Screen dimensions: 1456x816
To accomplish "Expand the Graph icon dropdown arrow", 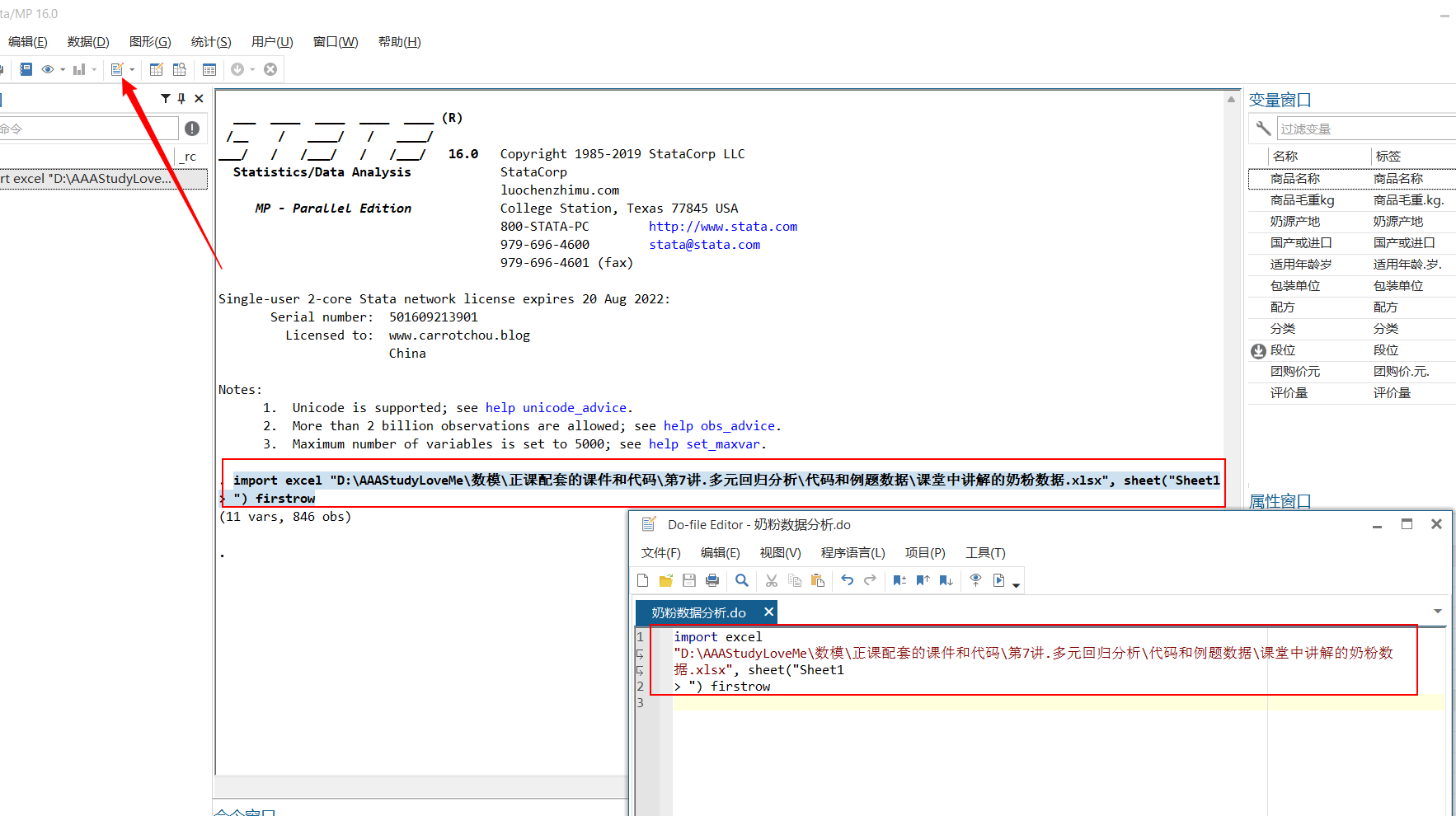I will pos(94,70).
